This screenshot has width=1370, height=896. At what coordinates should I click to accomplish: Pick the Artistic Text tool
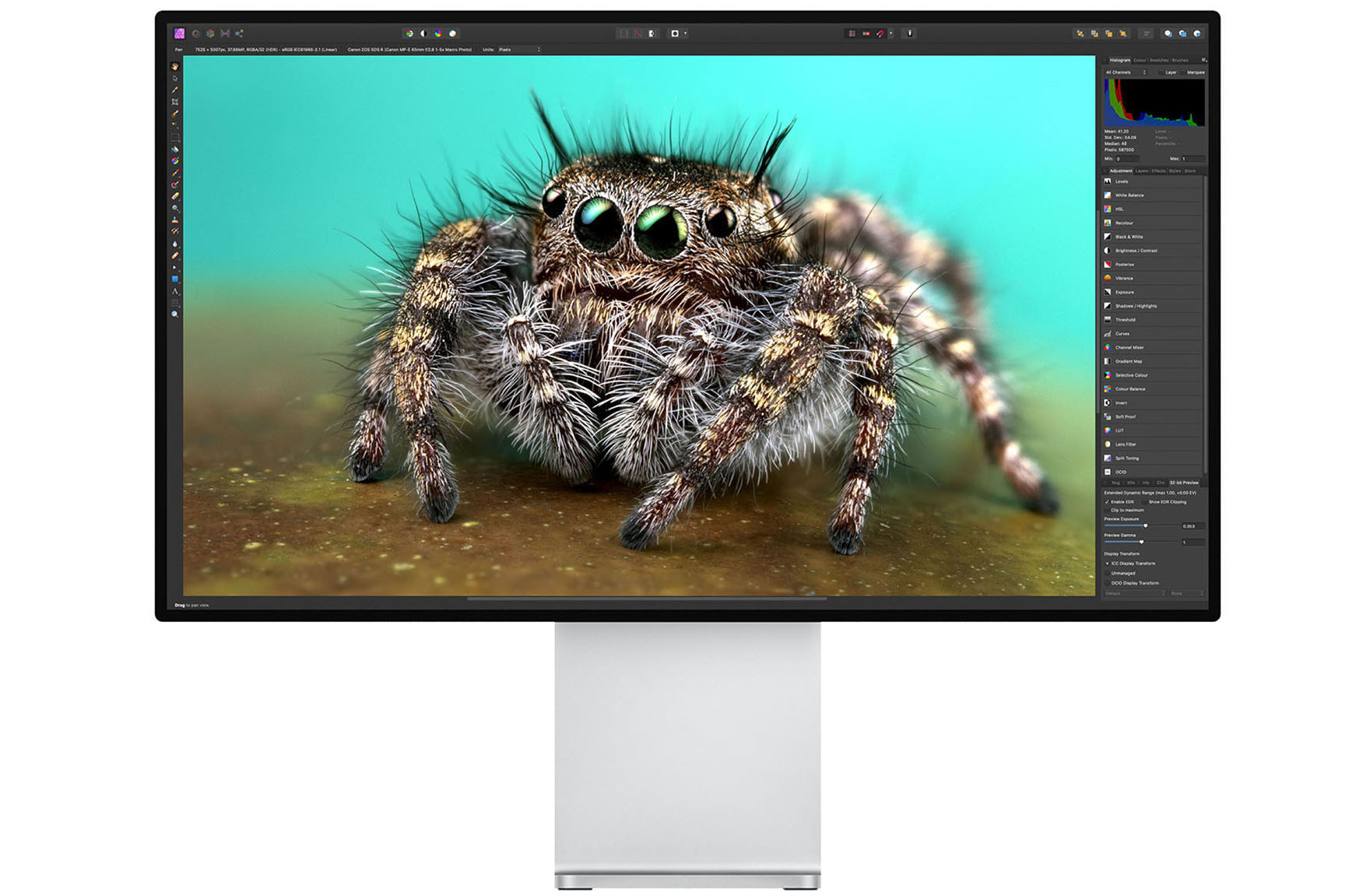pos(175,291)
